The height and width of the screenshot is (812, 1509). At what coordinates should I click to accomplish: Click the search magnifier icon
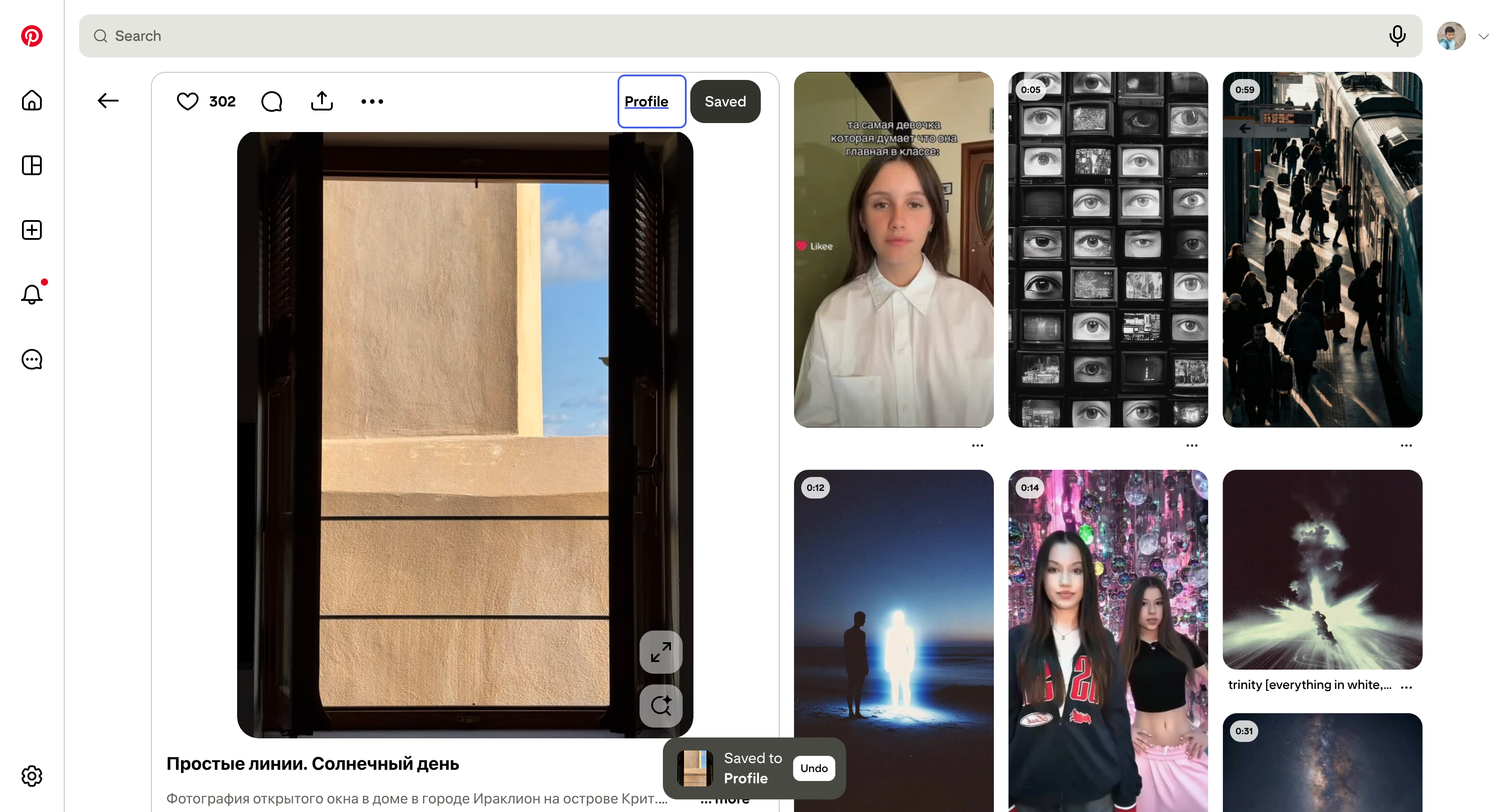pos(100,36)
